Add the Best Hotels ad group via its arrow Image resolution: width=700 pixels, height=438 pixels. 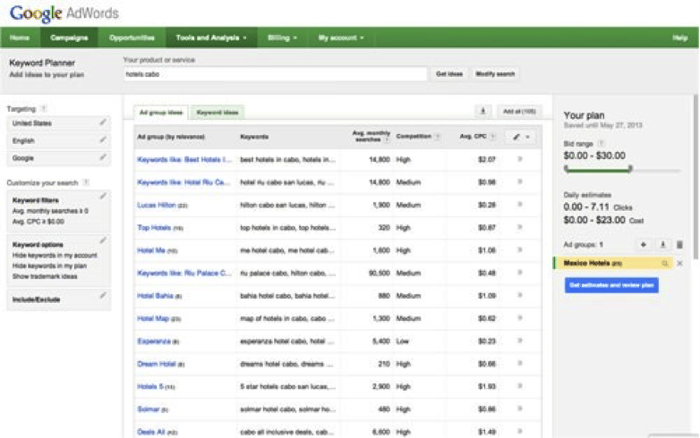click(x=520, y=159)
